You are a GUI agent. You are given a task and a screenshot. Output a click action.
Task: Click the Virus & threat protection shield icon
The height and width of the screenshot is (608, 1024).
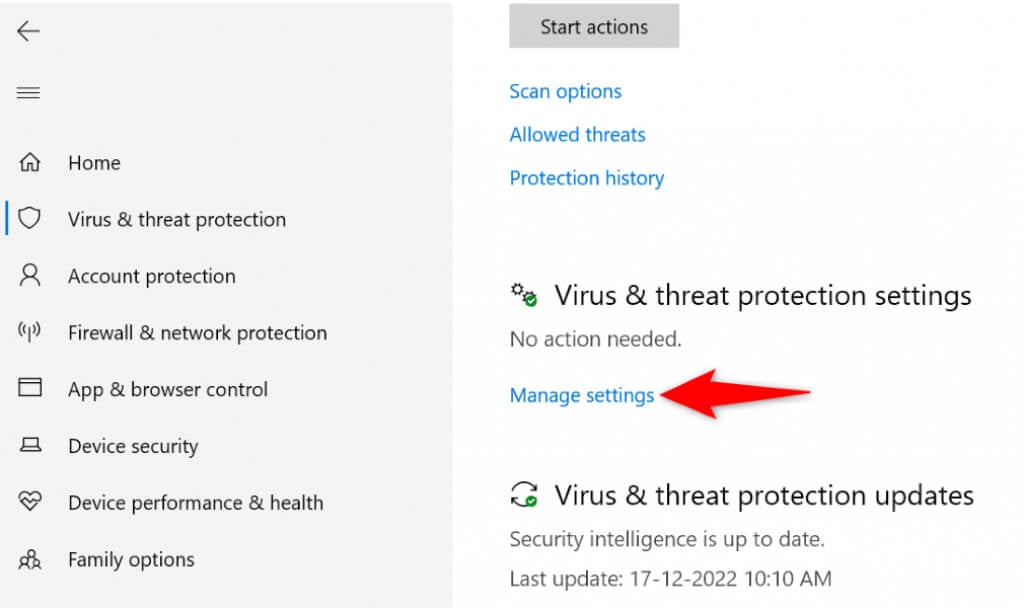(x=31, y=218)
